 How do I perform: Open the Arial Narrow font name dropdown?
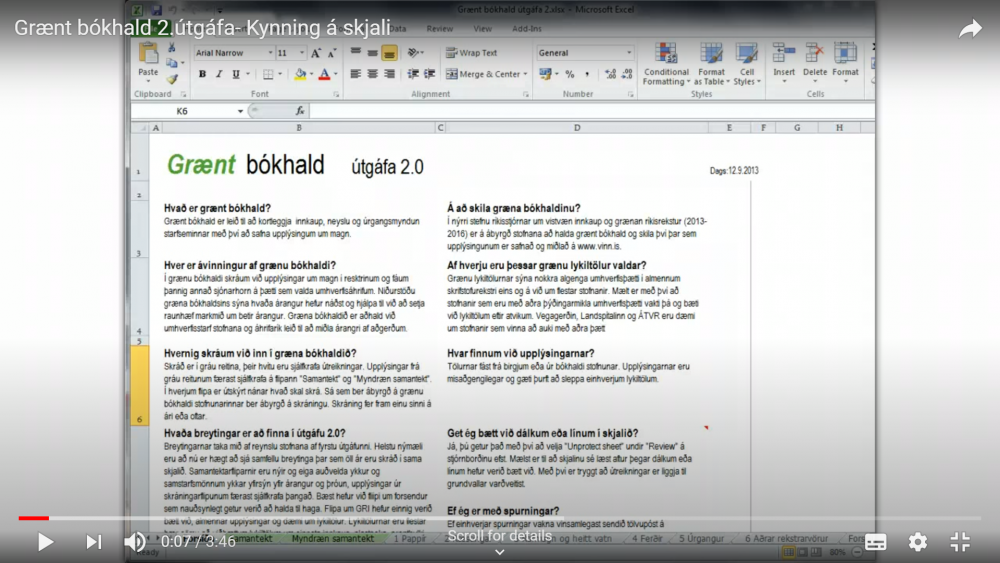point(232,53)
